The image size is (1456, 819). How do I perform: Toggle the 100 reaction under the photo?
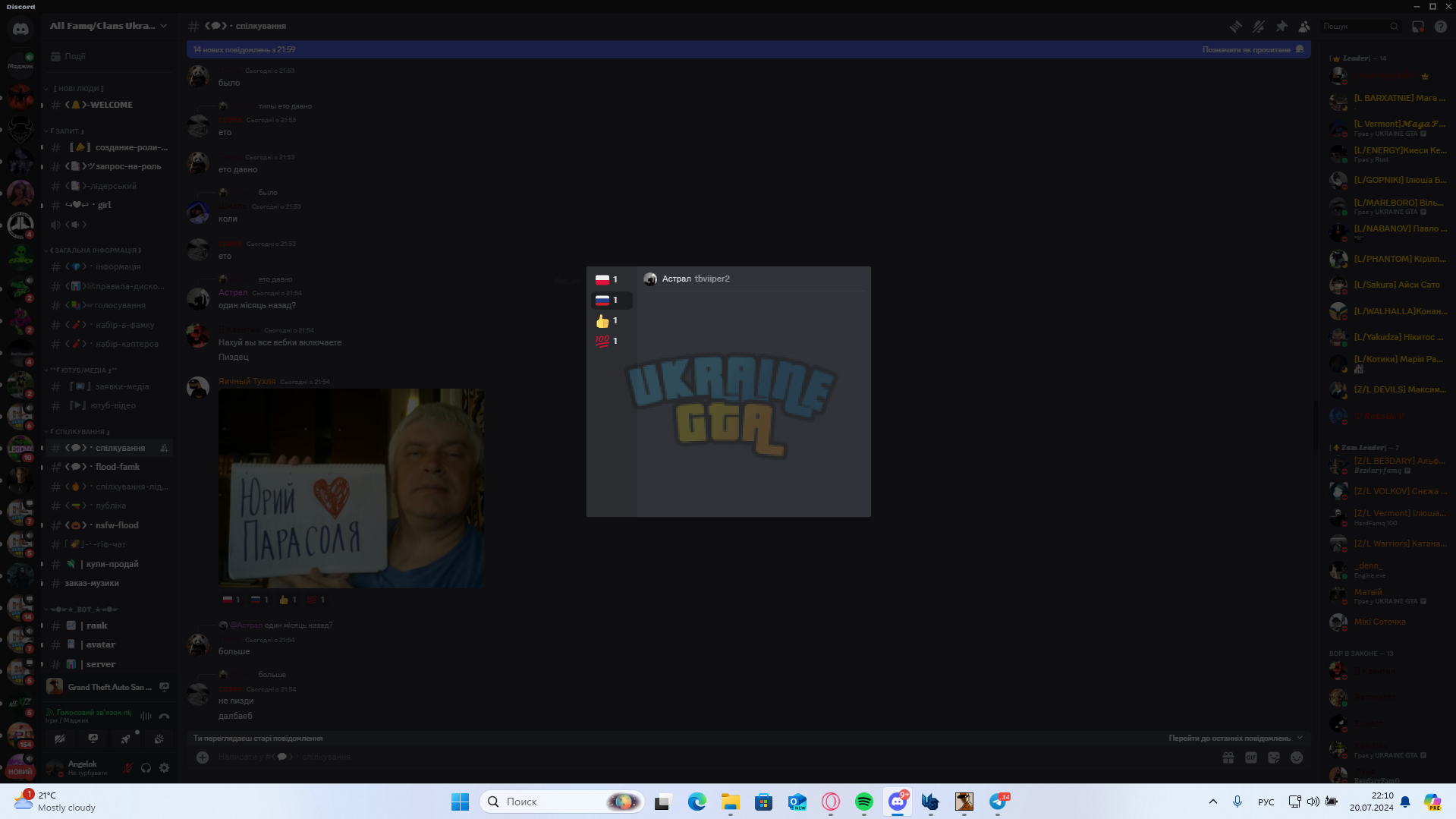tap(316, 600)
